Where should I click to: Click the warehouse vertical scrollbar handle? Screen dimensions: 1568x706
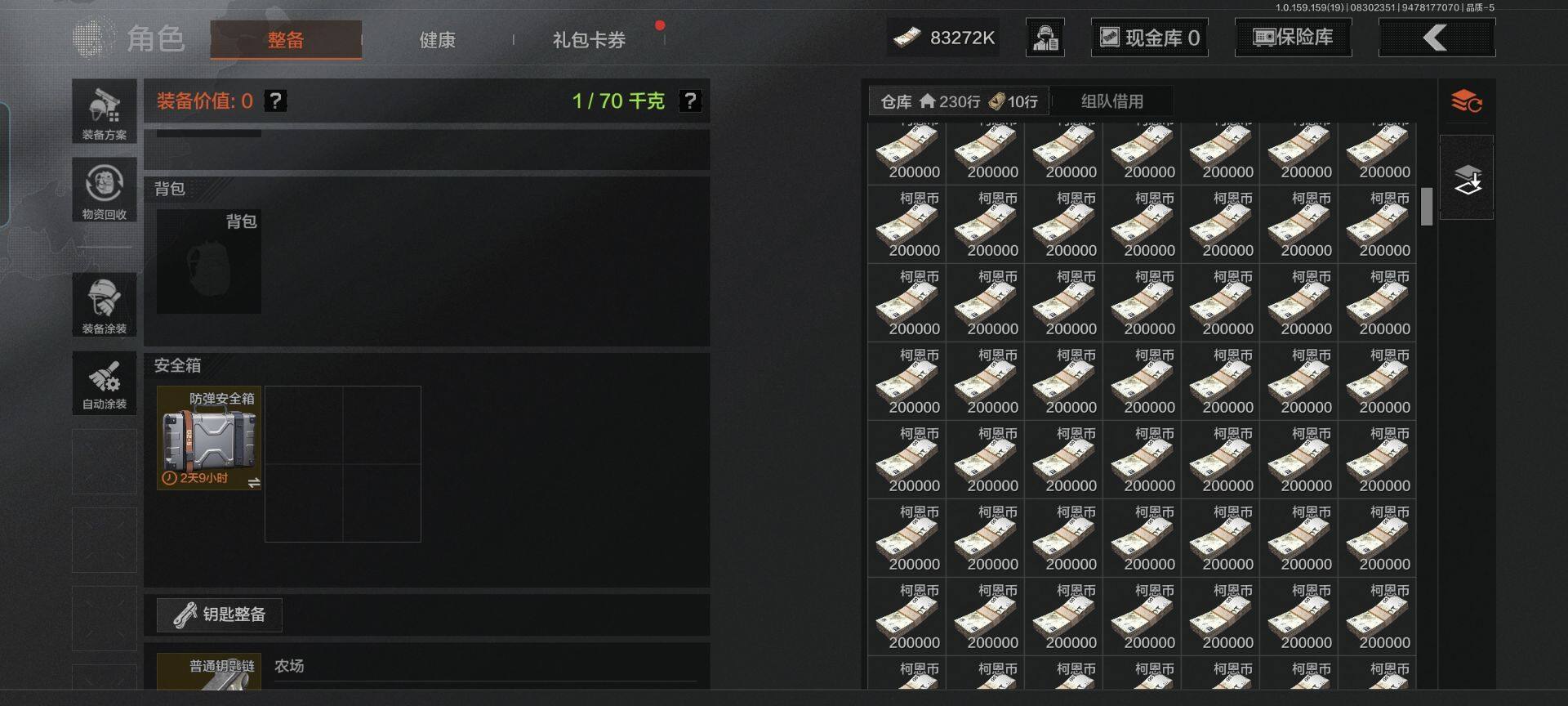1427,207
